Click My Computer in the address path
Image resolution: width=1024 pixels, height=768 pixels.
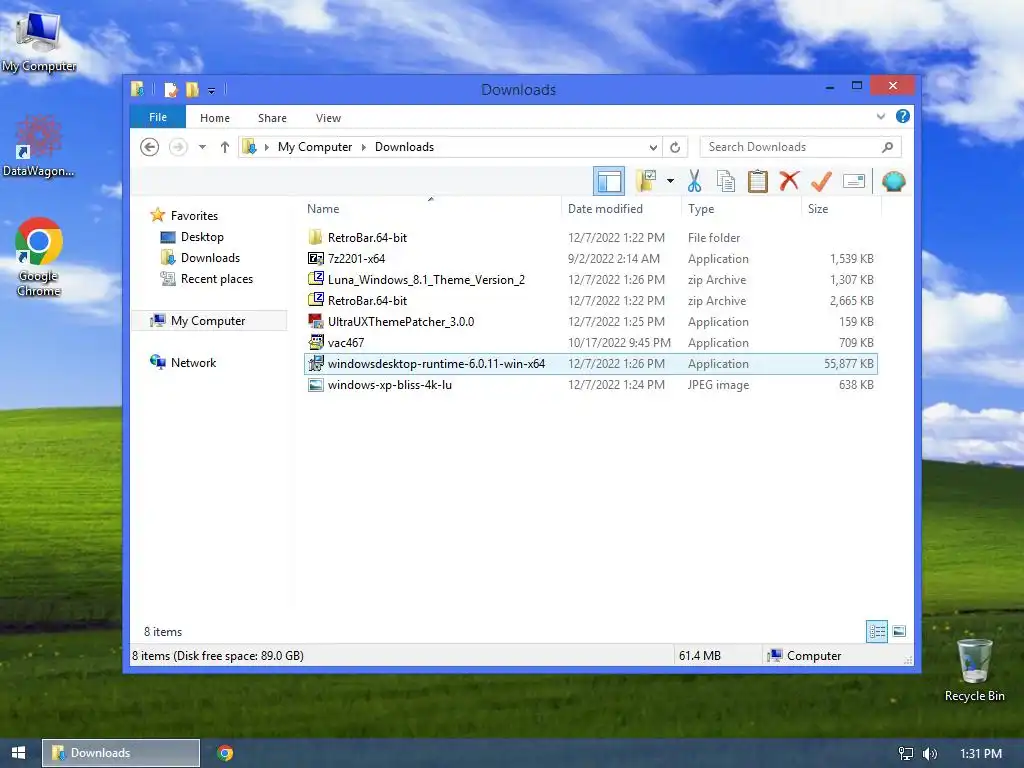coord(315,147)
